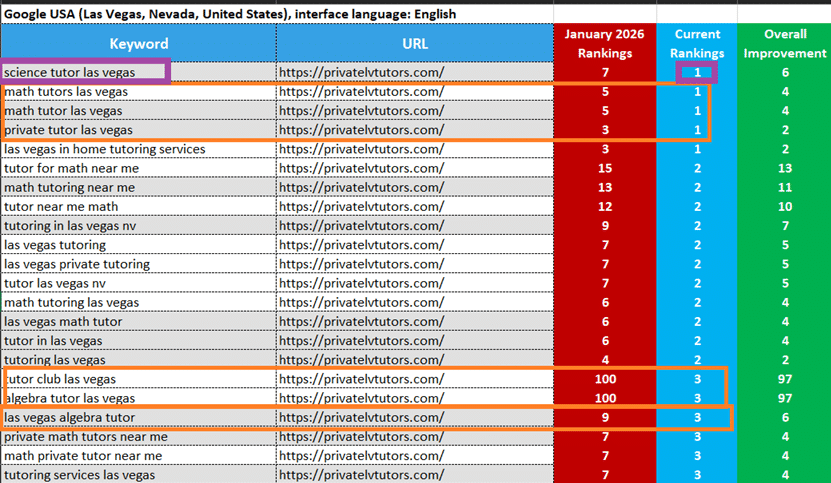Select the 'tutor near me math' cell

point(138,206)
